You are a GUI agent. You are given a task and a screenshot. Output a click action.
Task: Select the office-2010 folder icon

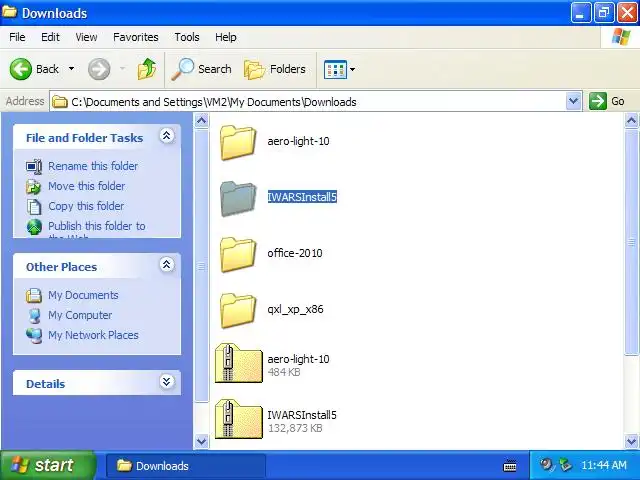[x=238, y=254]
